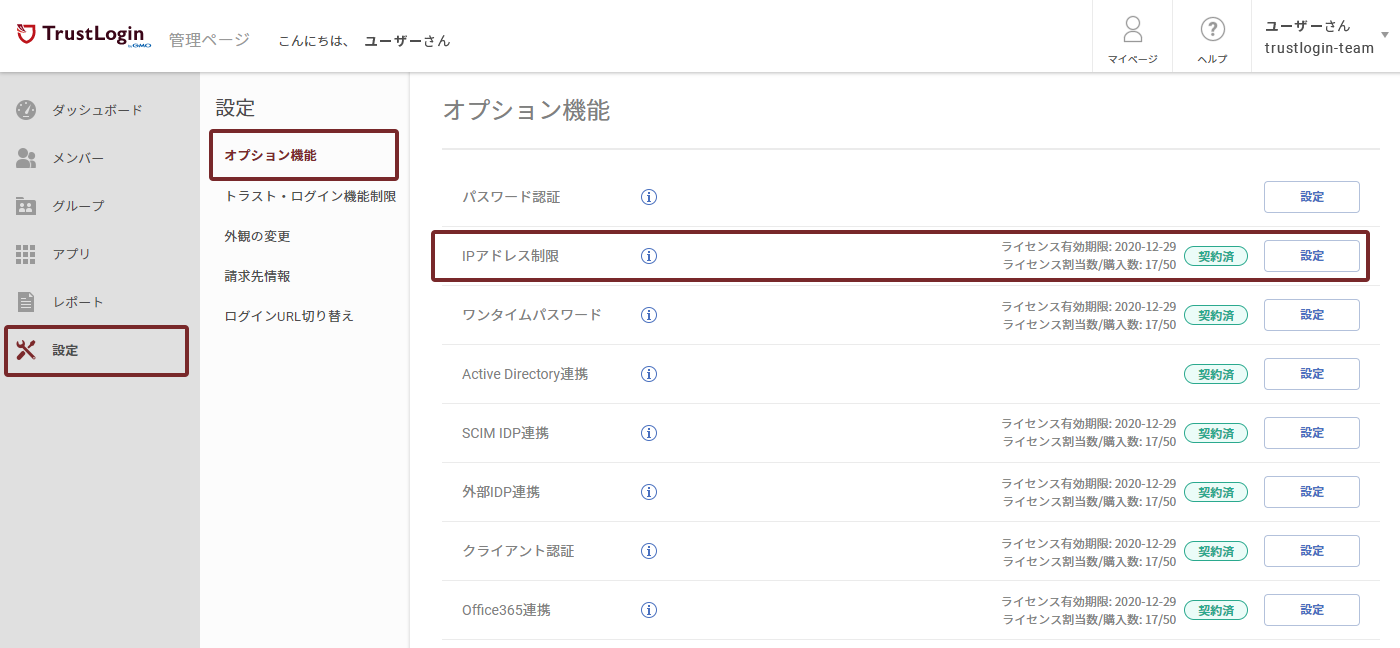Click 設定 button for IPアドレス制限
The height and width of the screenshot is (648, 1400).
(x=1311, y=256)
